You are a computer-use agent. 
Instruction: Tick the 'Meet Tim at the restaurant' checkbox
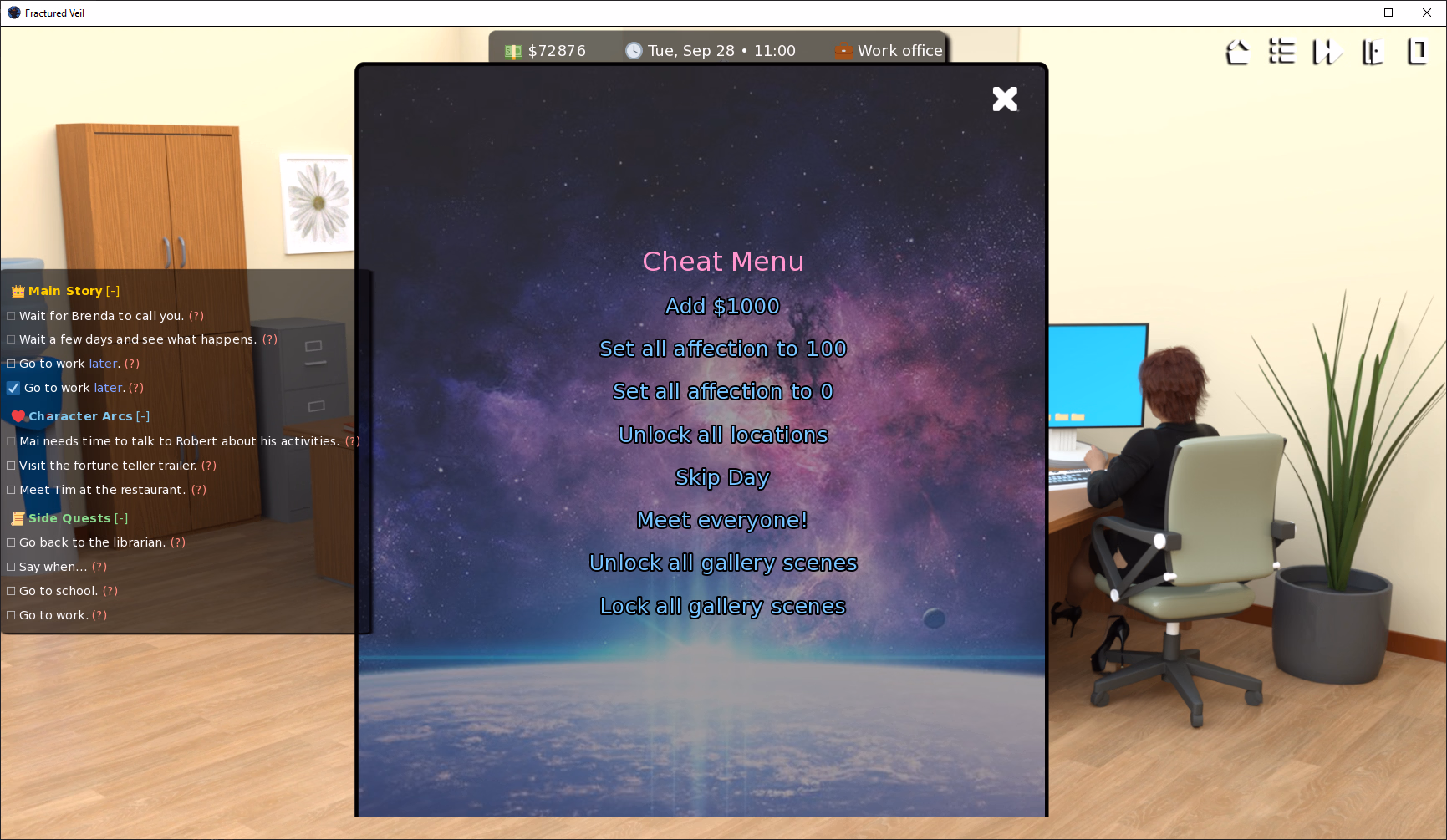(11, 490)
